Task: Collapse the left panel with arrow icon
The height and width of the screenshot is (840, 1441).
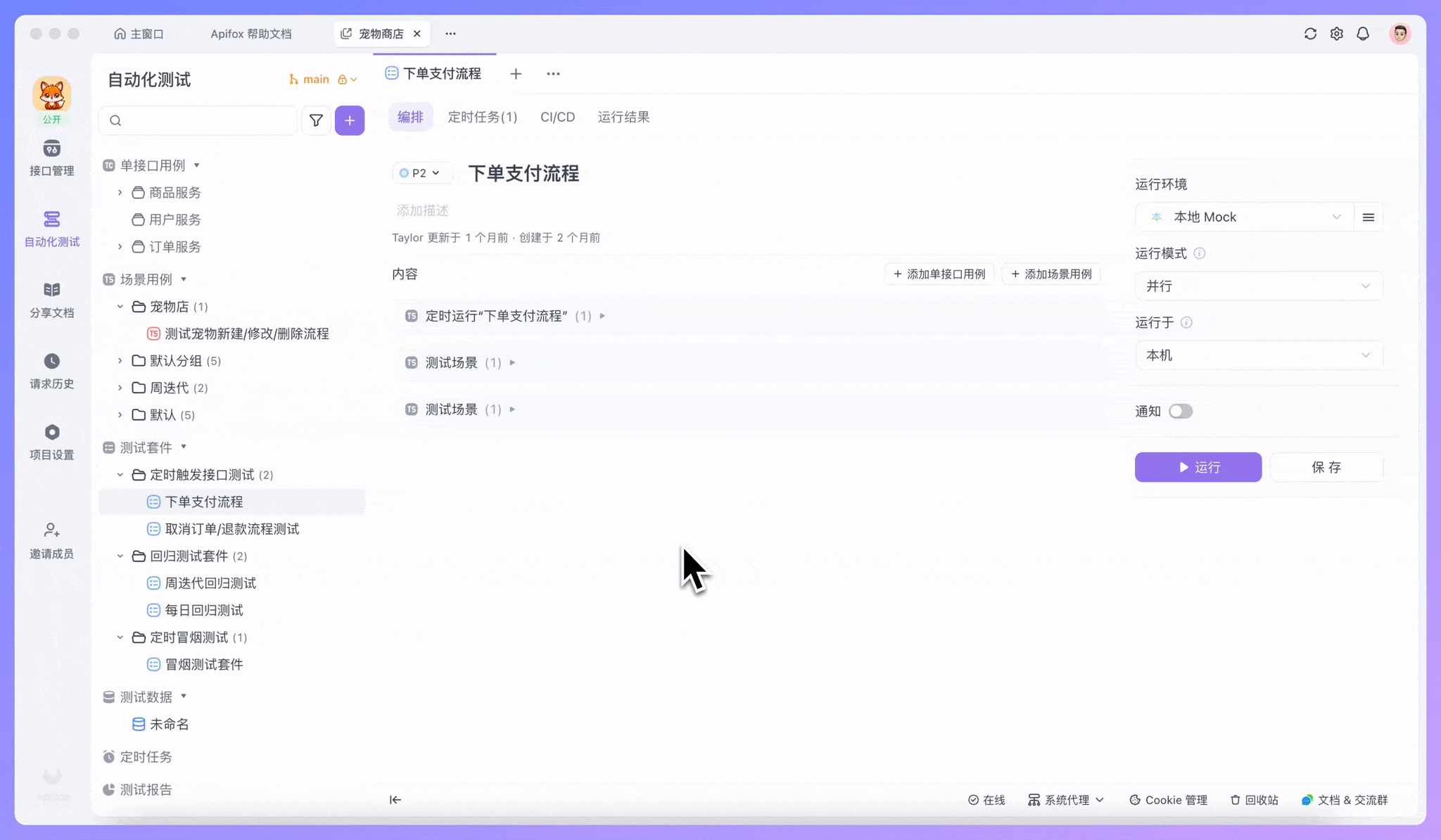Action: pos(395,800)
